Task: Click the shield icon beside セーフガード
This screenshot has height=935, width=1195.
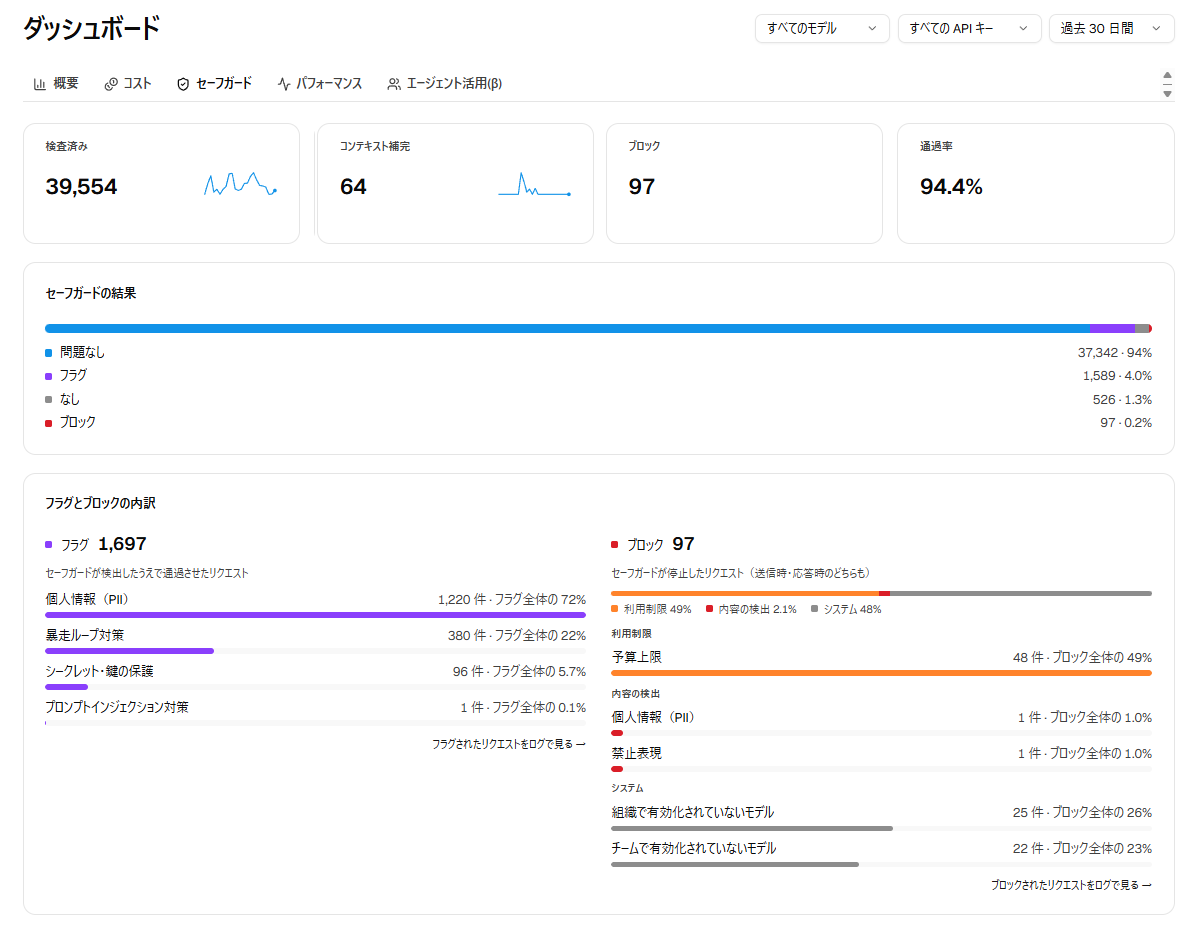Action: [x=183, y=85]
